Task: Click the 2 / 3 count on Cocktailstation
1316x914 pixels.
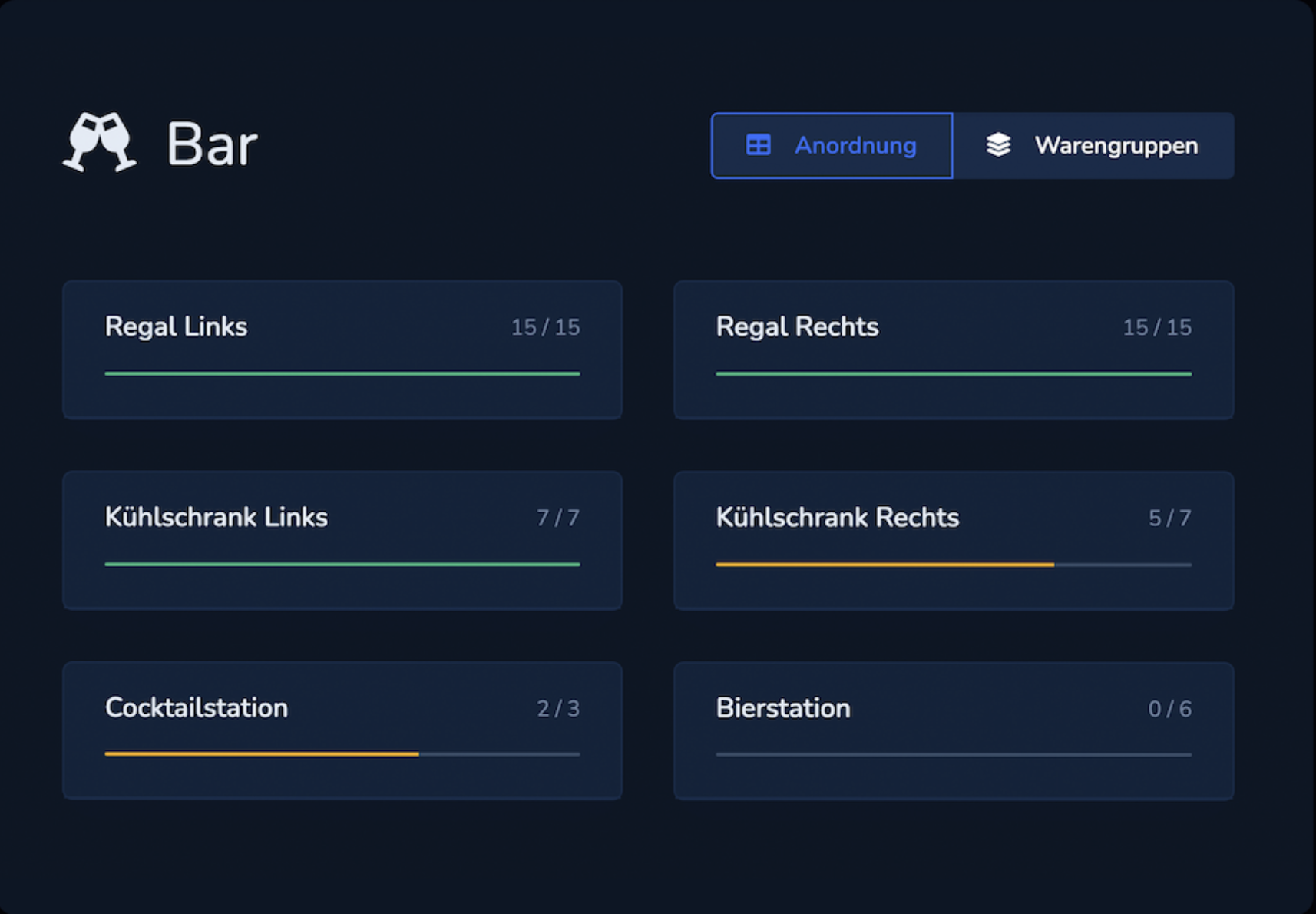Action: coord(558,708)
